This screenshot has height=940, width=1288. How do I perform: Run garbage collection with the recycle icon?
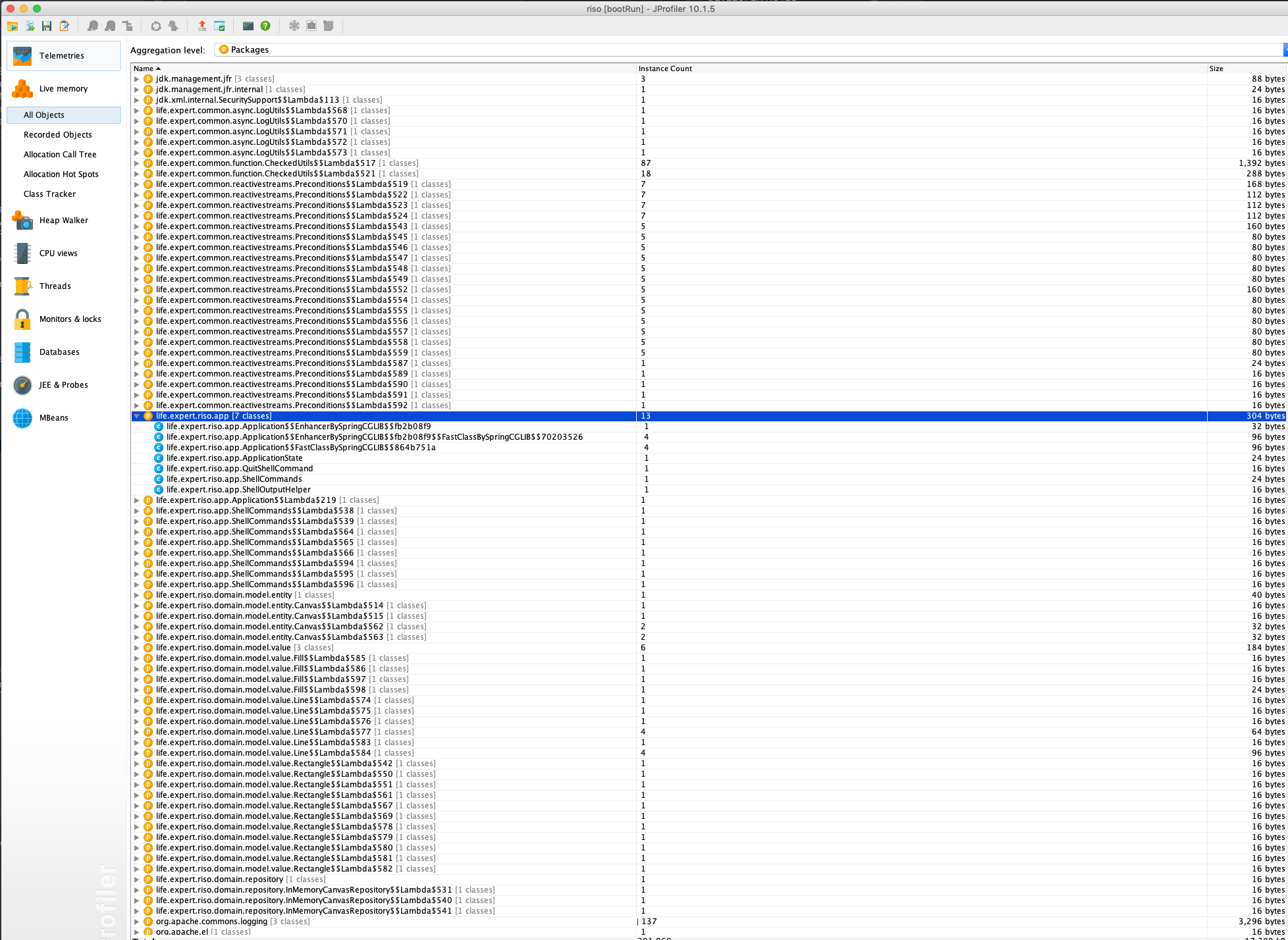pos(156,26)
